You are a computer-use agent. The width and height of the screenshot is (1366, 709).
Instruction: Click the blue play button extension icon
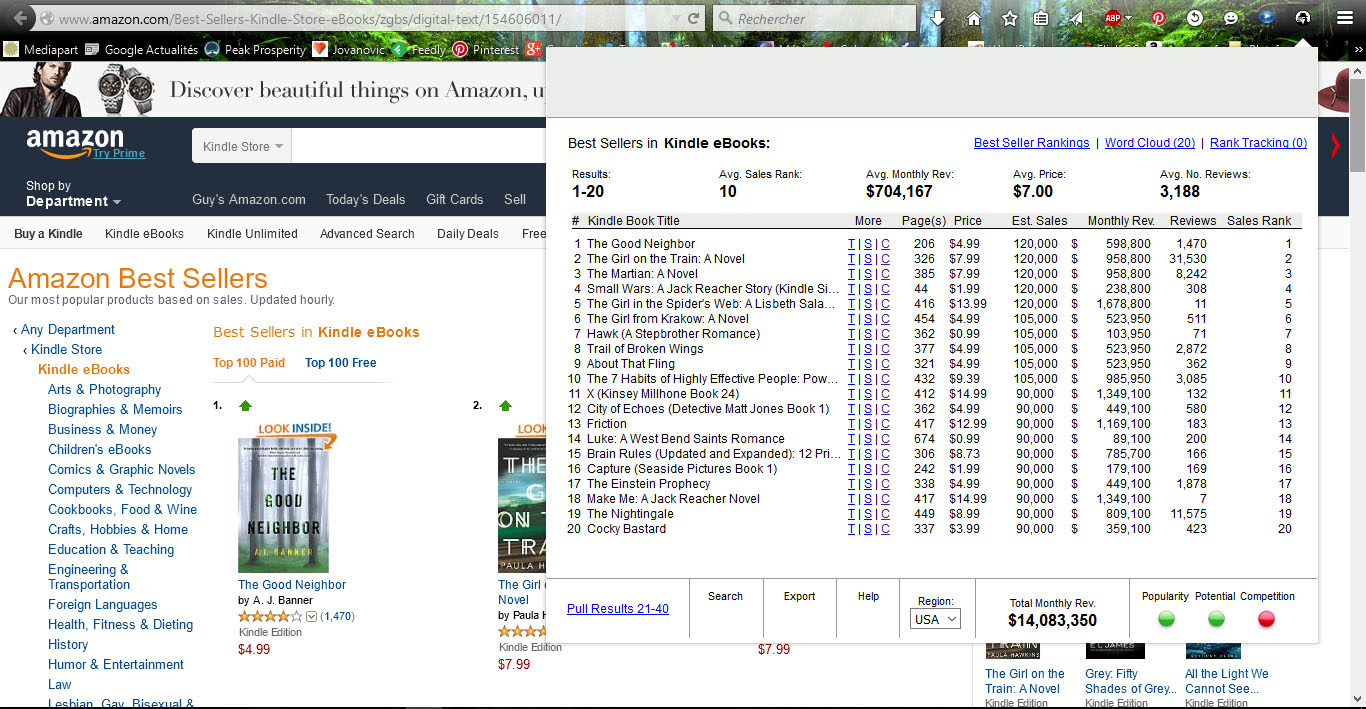coord(1266,18)
